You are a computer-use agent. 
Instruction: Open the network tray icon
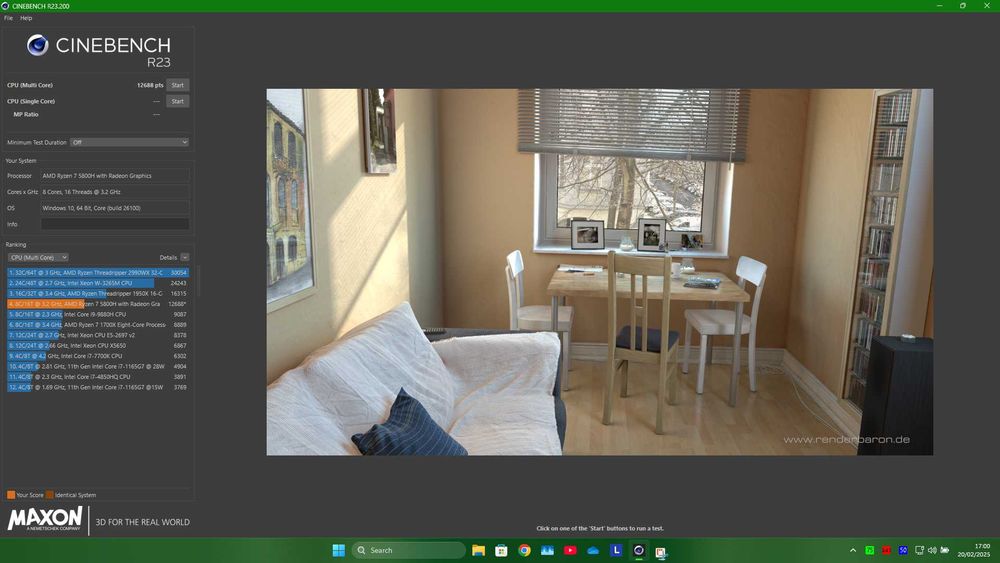919,550
